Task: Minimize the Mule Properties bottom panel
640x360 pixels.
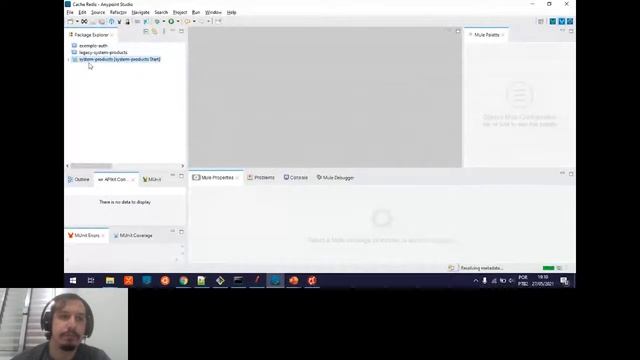Action: (562, 173)
